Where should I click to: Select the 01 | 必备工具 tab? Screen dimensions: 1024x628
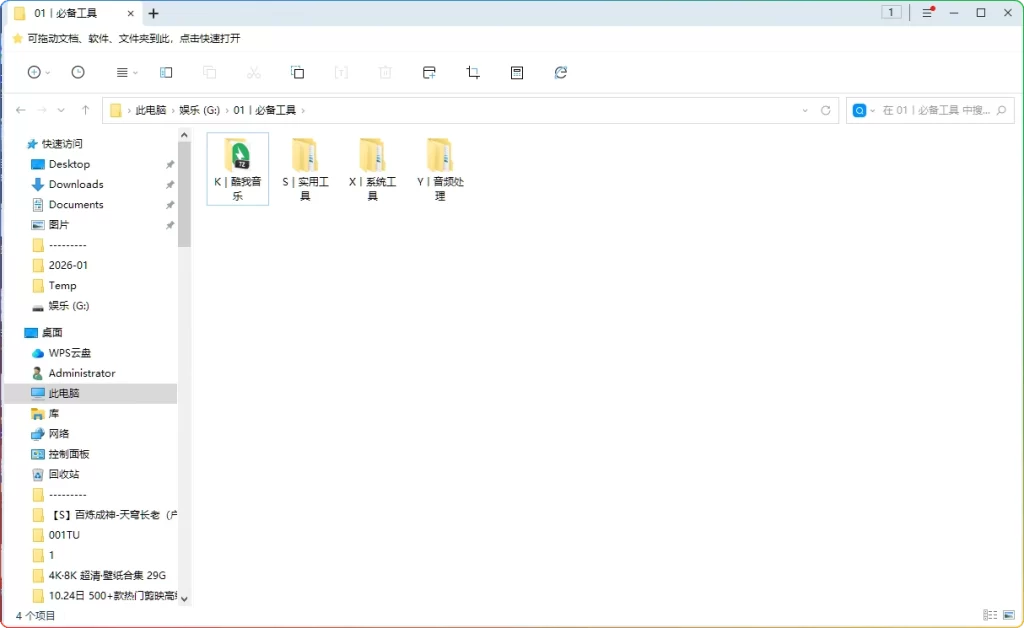point(60,13)
